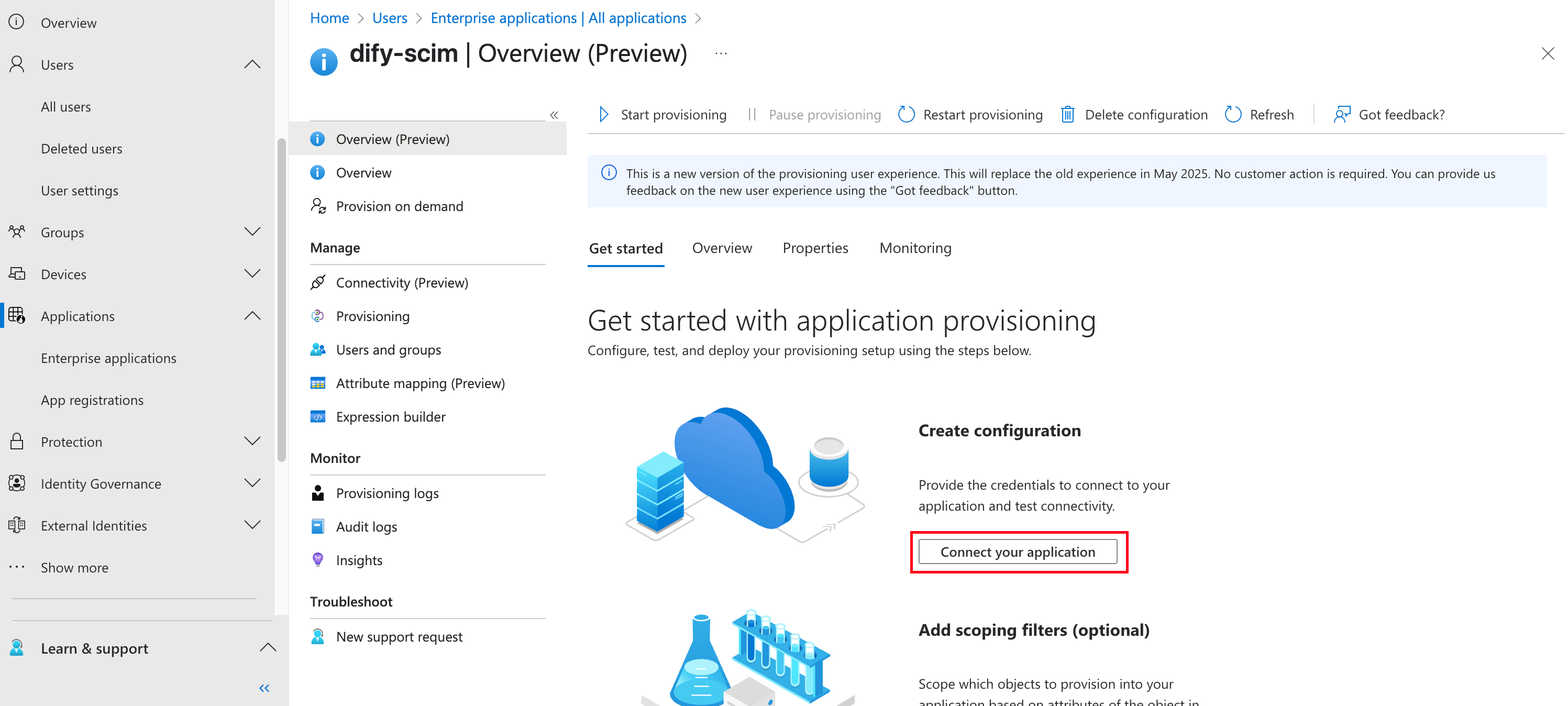The width and height of the screenshot is (1568, 706).
Task: Open Deleted users in sidebar
Action: click(82, 149)
